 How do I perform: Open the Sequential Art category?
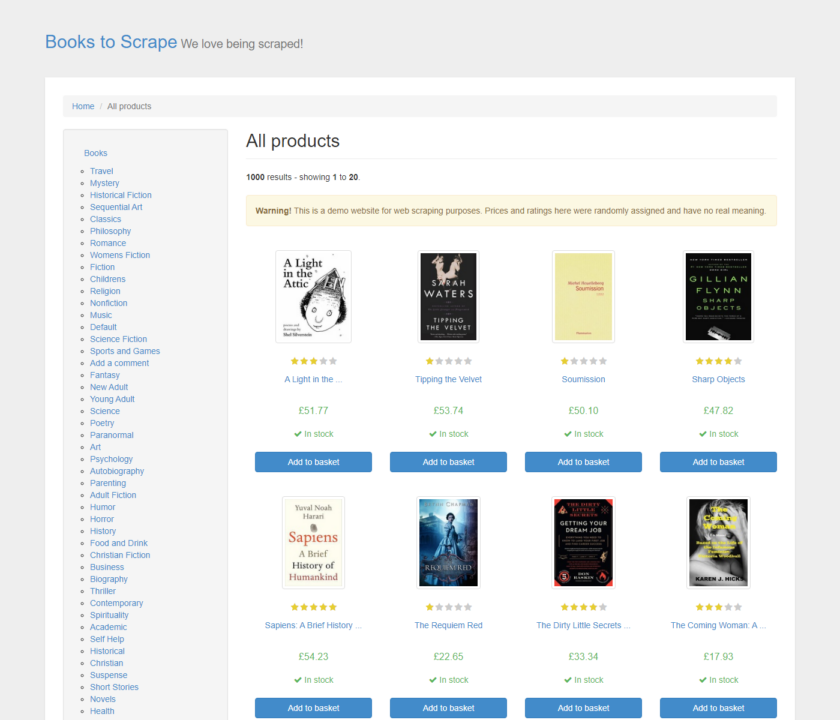pos(117,207)
